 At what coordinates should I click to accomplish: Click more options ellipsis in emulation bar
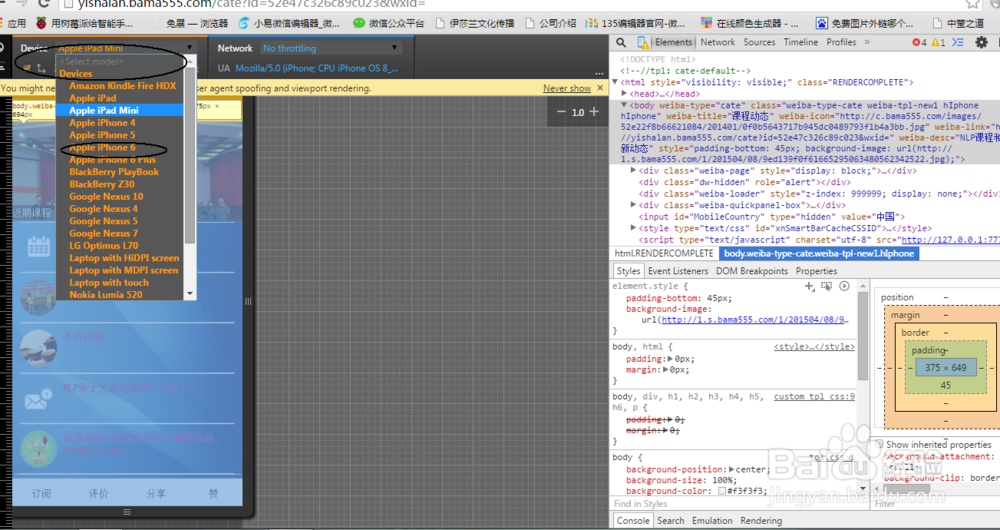(599, 74)
